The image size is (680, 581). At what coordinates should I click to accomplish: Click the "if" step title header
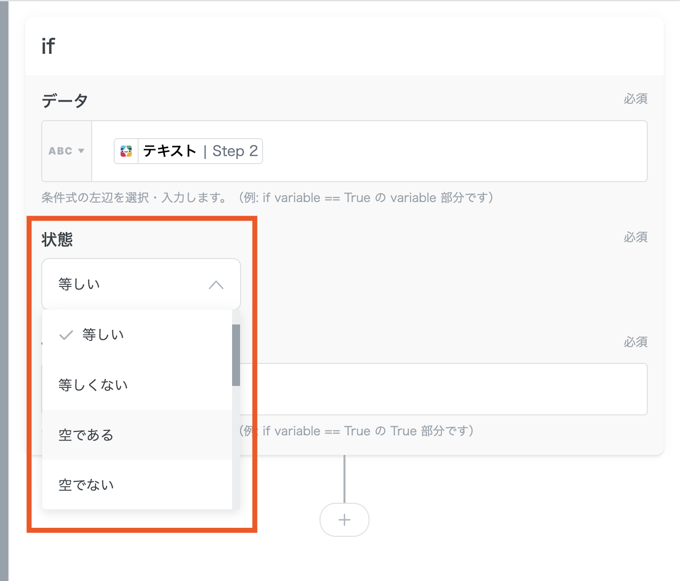click(48, 47)
